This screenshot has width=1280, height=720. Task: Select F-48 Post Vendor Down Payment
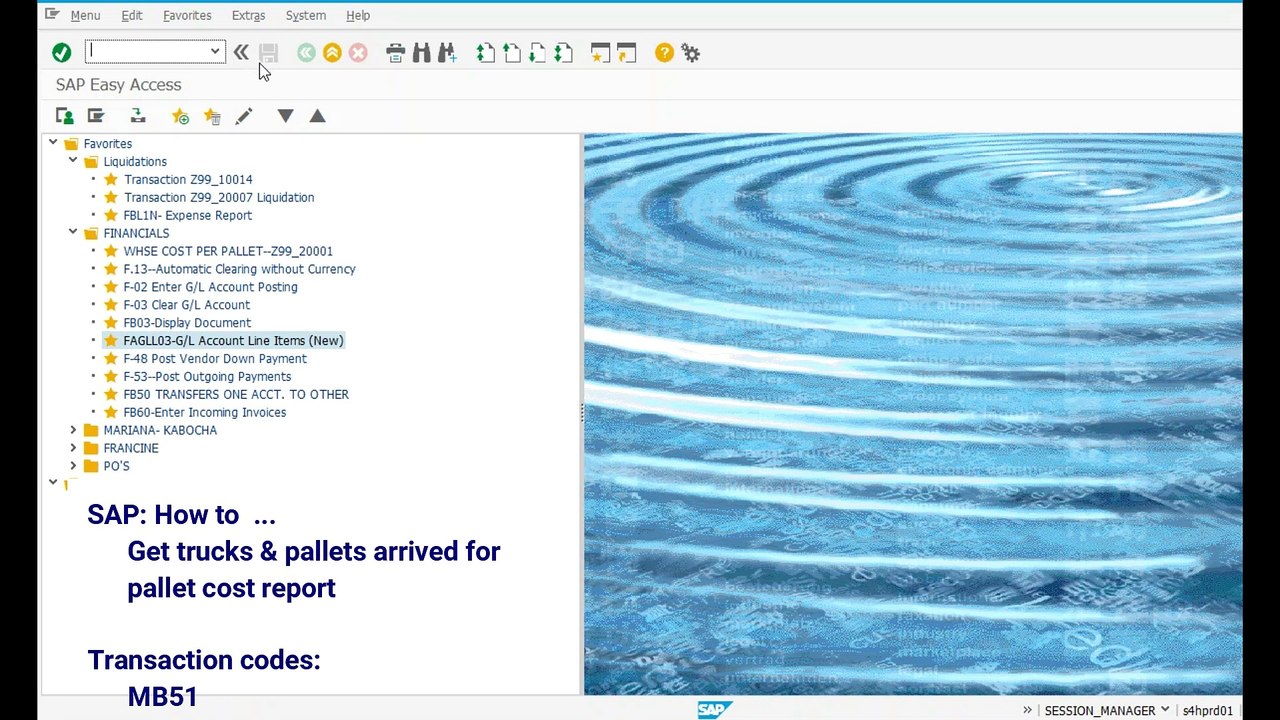pyautogui.click(x=215, y=359)
